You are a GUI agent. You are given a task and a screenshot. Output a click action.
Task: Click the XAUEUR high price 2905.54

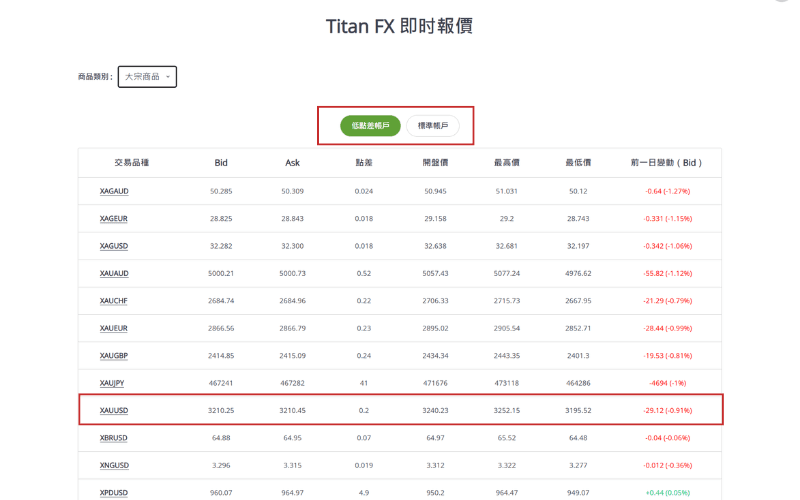click(507, 329)
